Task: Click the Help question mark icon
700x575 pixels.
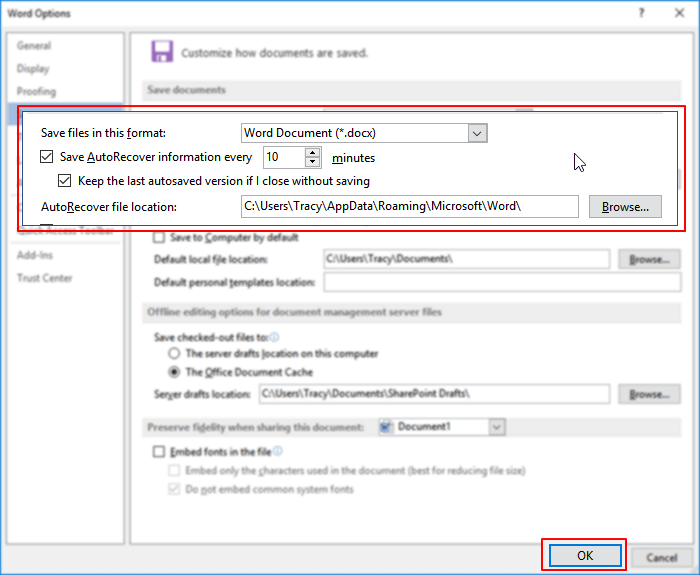Action: pos(642,13)
